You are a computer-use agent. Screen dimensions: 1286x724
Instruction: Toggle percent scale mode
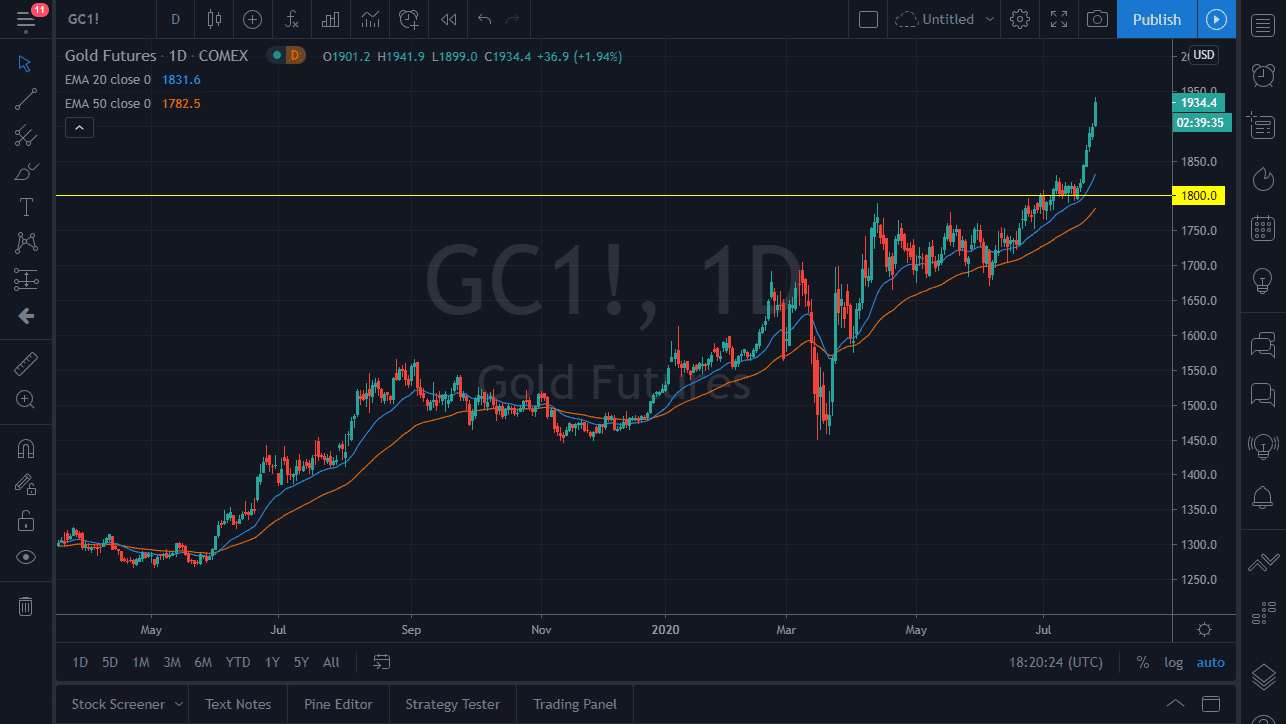pos(1142,662)
